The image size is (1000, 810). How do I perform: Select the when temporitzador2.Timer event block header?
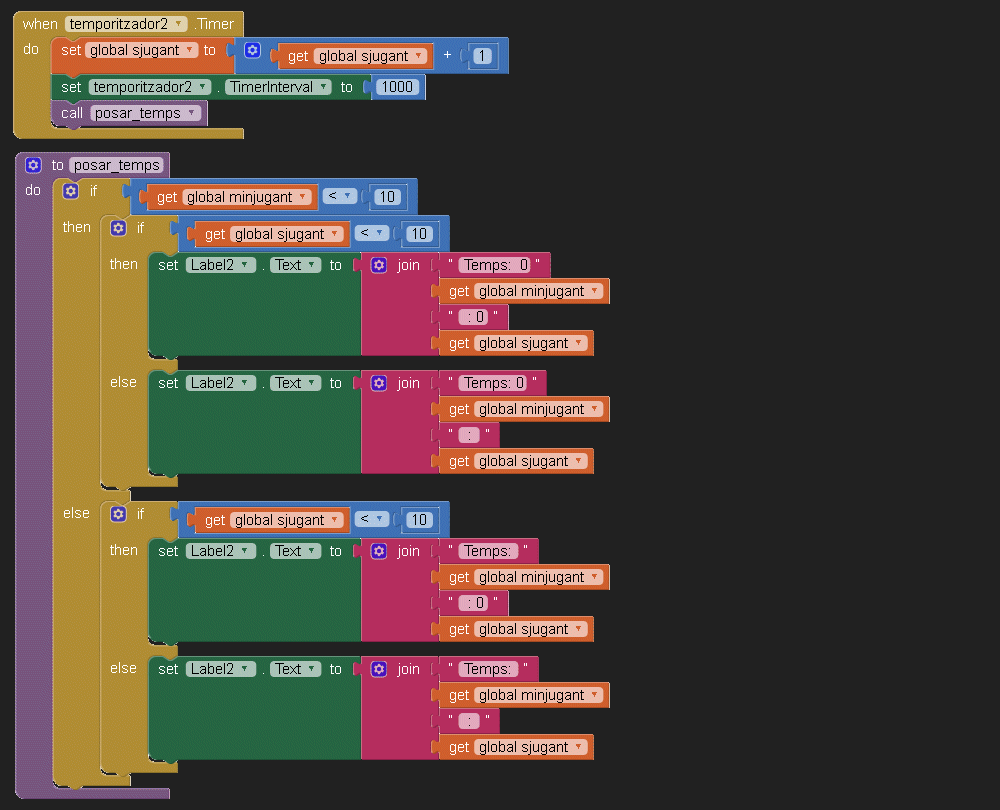click(40, 24)
